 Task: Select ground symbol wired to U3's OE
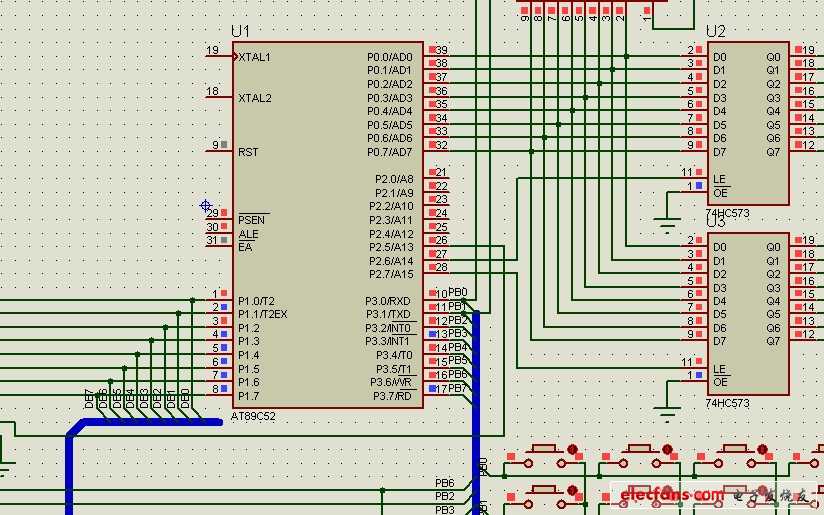(x=667, y=415)
